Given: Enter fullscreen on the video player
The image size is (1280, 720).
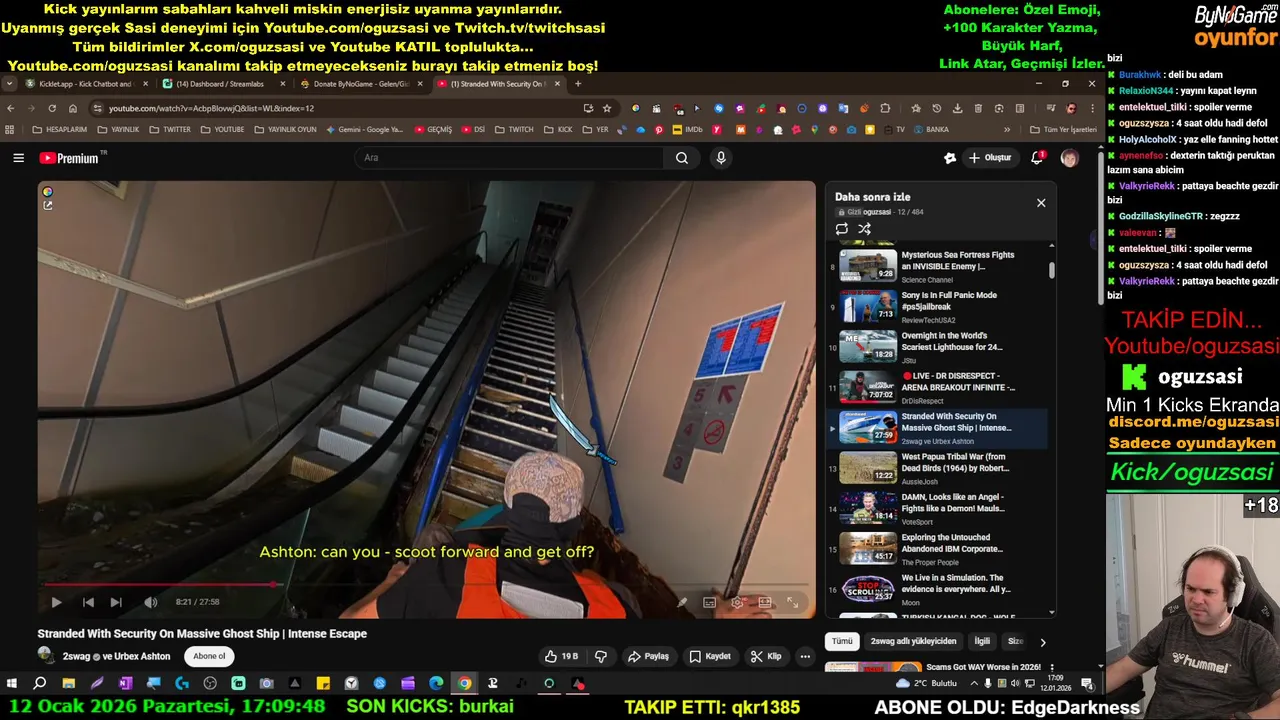Looking at the screenshot, I should coord(792,602).
